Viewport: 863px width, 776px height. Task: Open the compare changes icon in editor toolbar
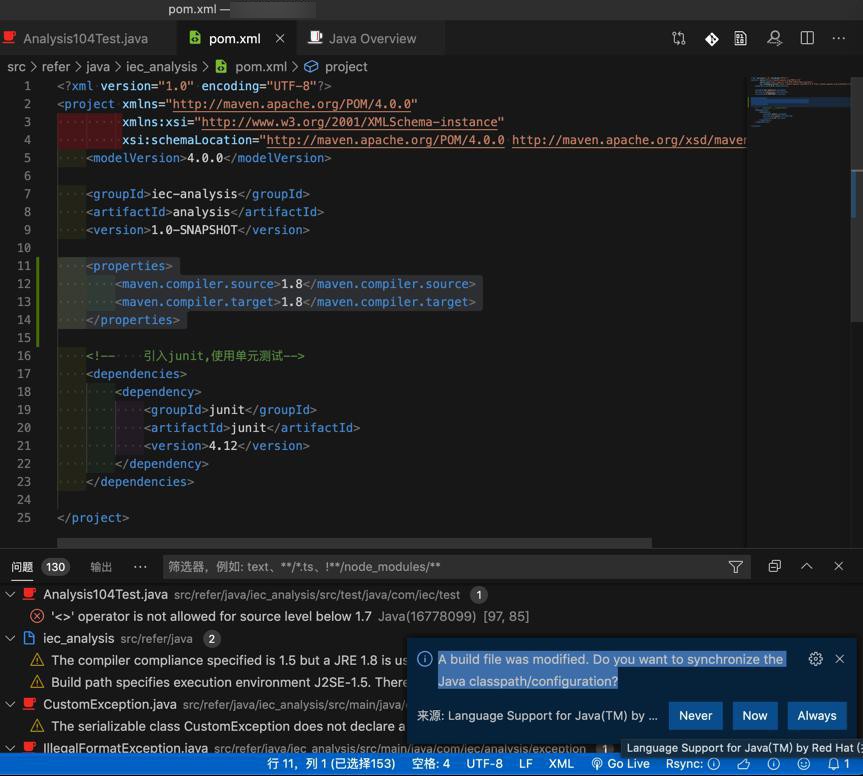(679, 38)
